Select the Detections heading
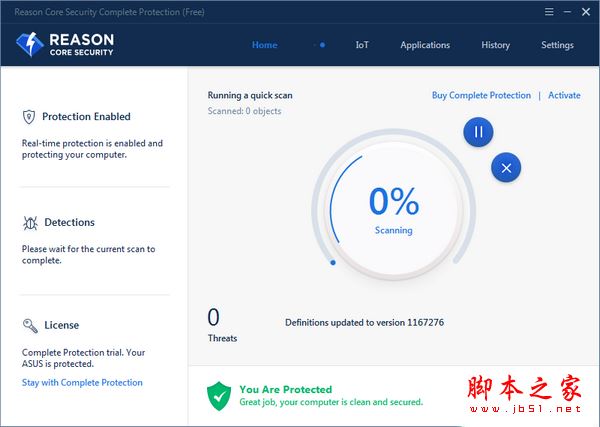This screenshot has width=600, height=427. click(69, 222)
